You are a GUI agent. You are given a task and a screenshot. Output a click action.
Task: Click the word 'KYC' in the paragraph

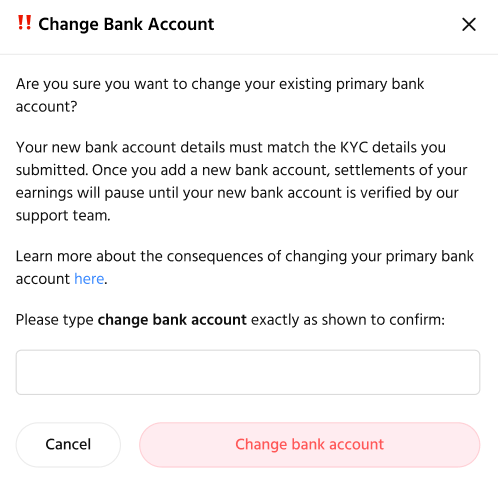tap(354, 147)
